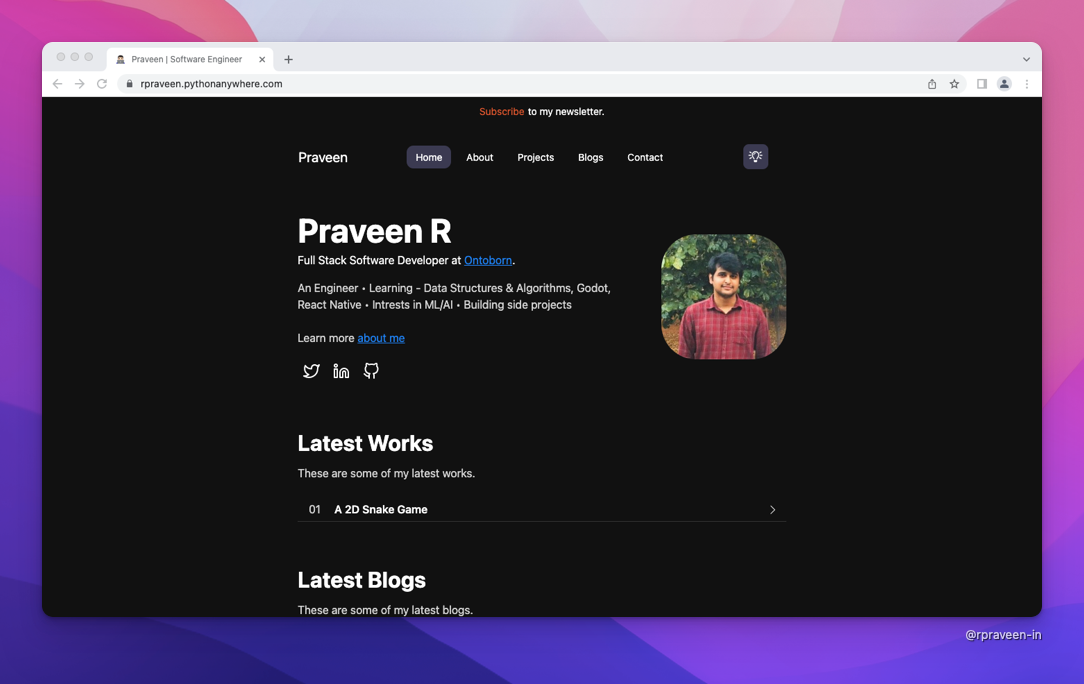The width and height of the screenshot is (1084, 684).
Task: Reload the page
Action: tap(102, 84)
